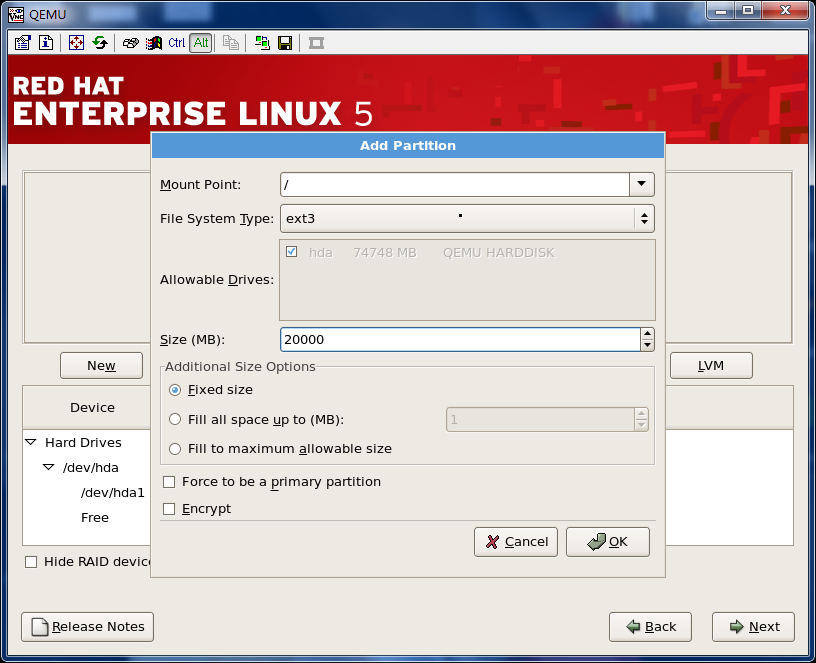Request screen refresh with green arrows icon

pos(100,43)
